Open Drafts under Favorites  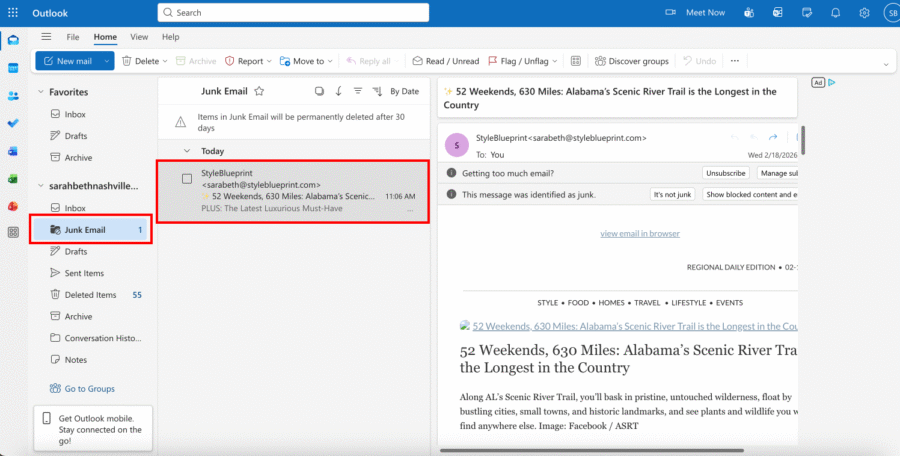[x=76, y=136]
